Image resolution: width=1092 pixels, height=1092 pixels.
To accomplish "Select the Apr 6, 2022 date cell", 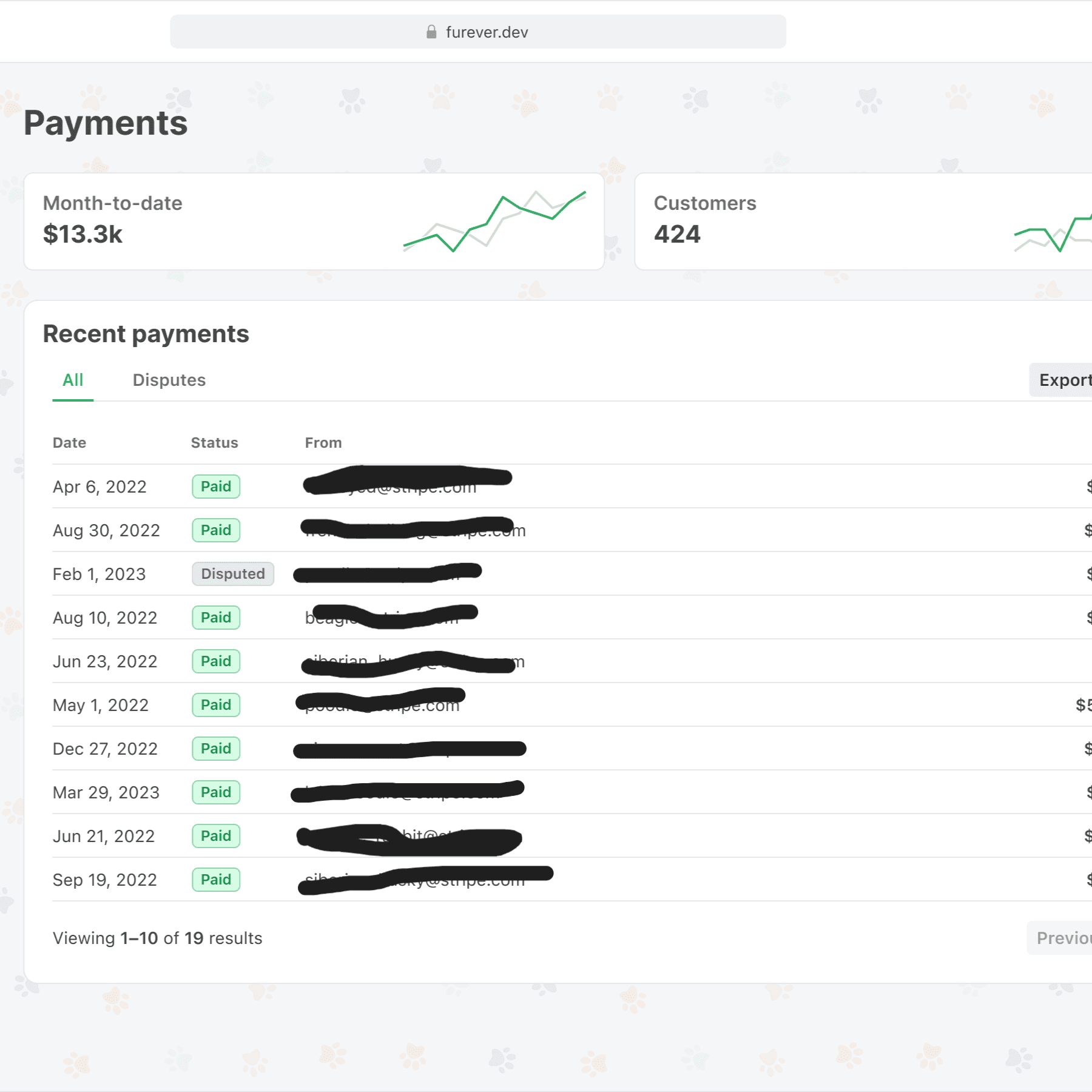I will [99, 487].
